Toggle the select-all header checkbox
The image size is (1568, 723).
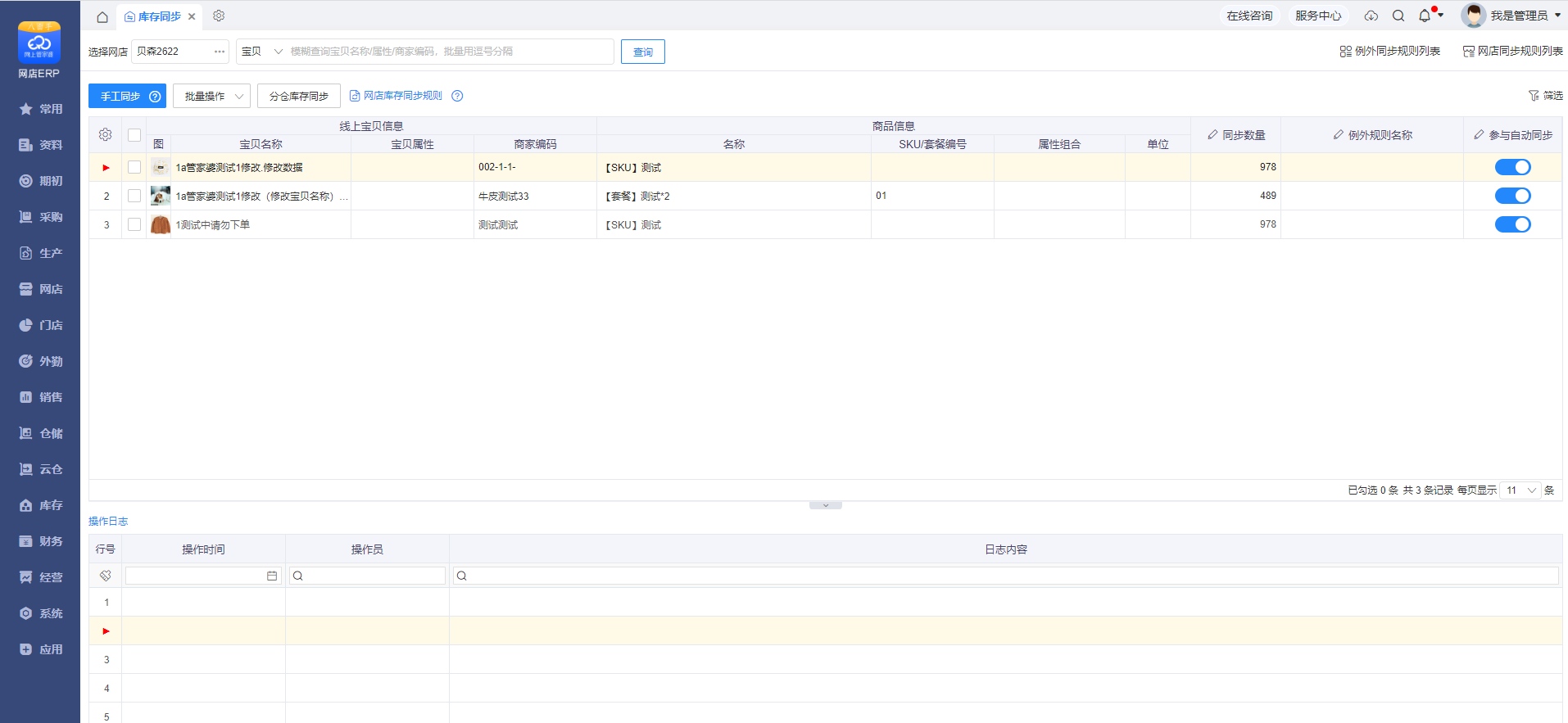pyautogui.click(x=134, y=135)
